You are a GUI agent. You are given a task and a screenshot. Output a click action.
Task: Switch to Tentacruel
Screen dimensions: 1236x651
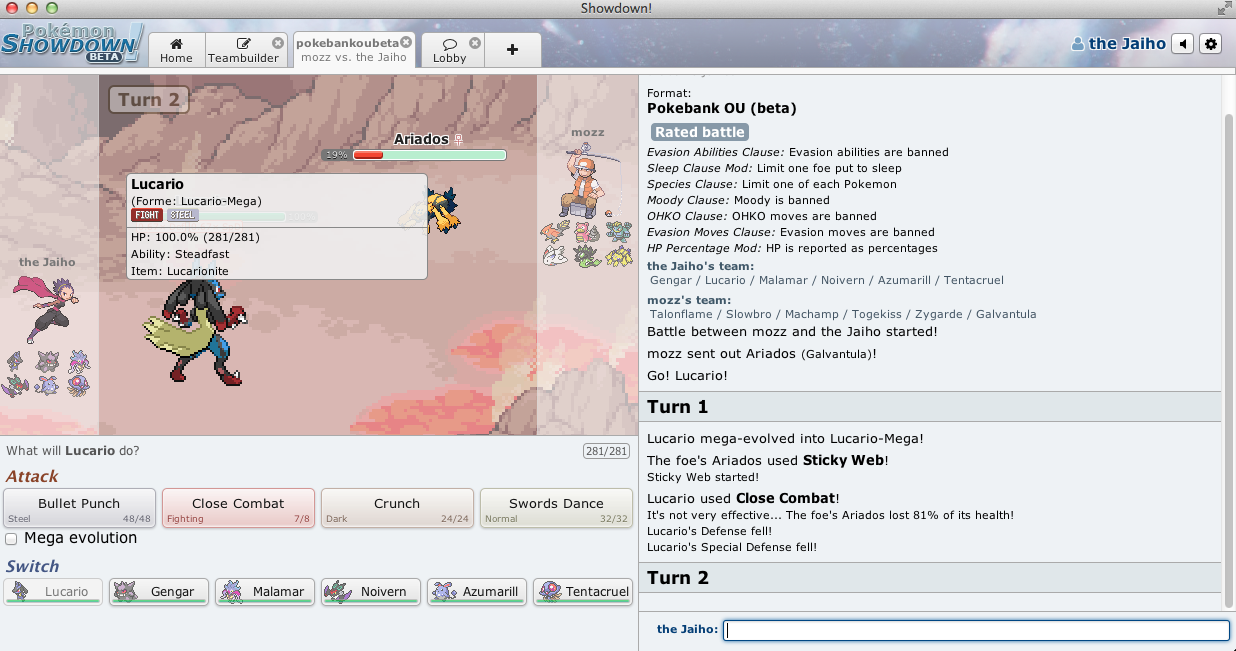coord(583,592)
